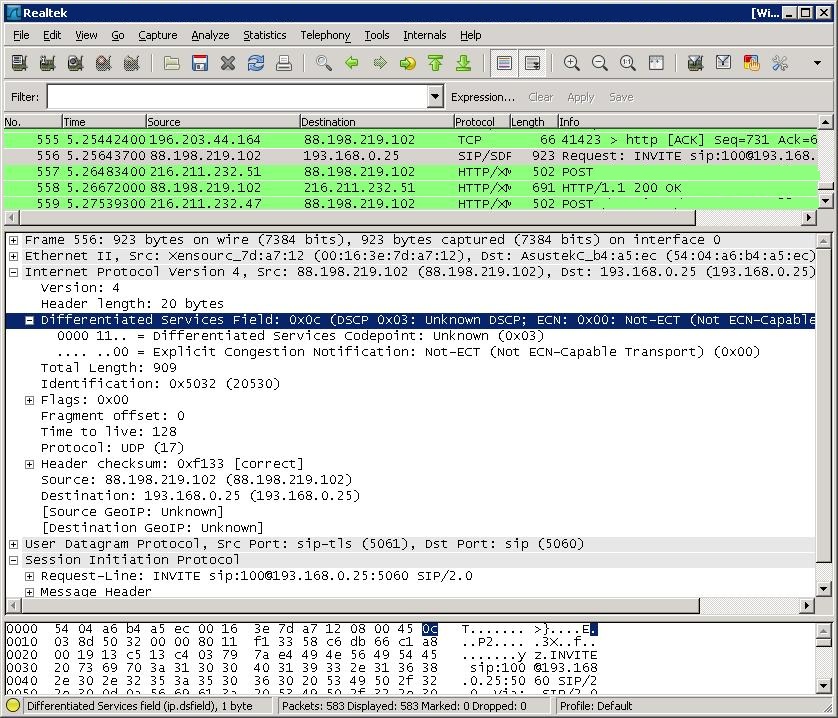
Task: Click the Save filter button
Action: pyautogui.click(x=621, y=97)
